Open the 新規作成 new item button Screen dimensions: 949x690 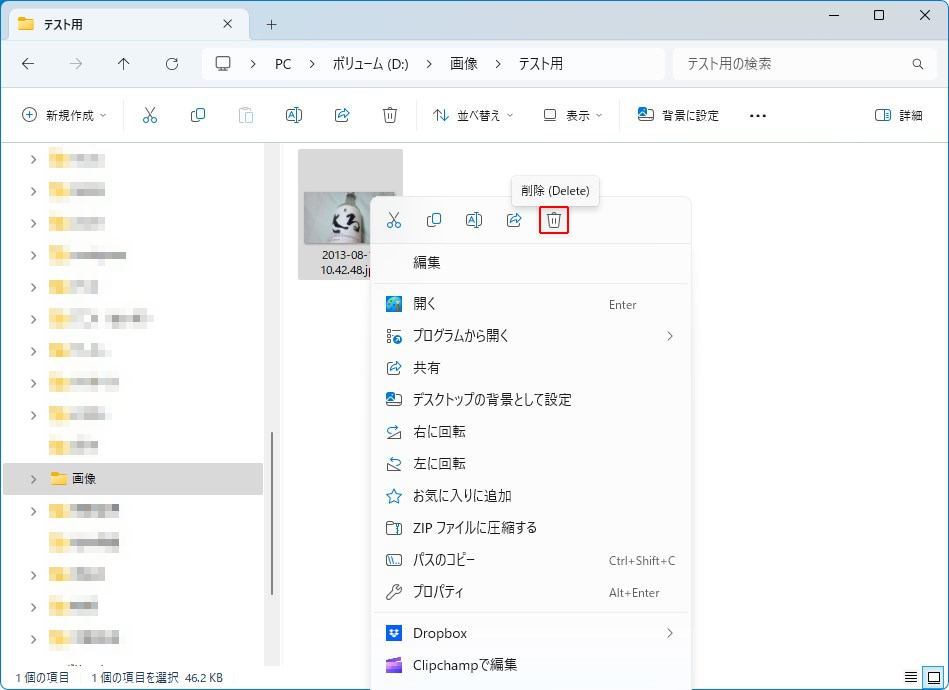coord(64,115)
